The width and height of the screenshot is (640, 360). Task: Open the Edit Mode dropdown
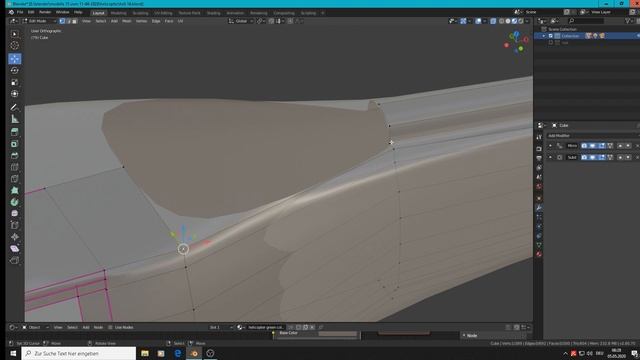(39, 21)
